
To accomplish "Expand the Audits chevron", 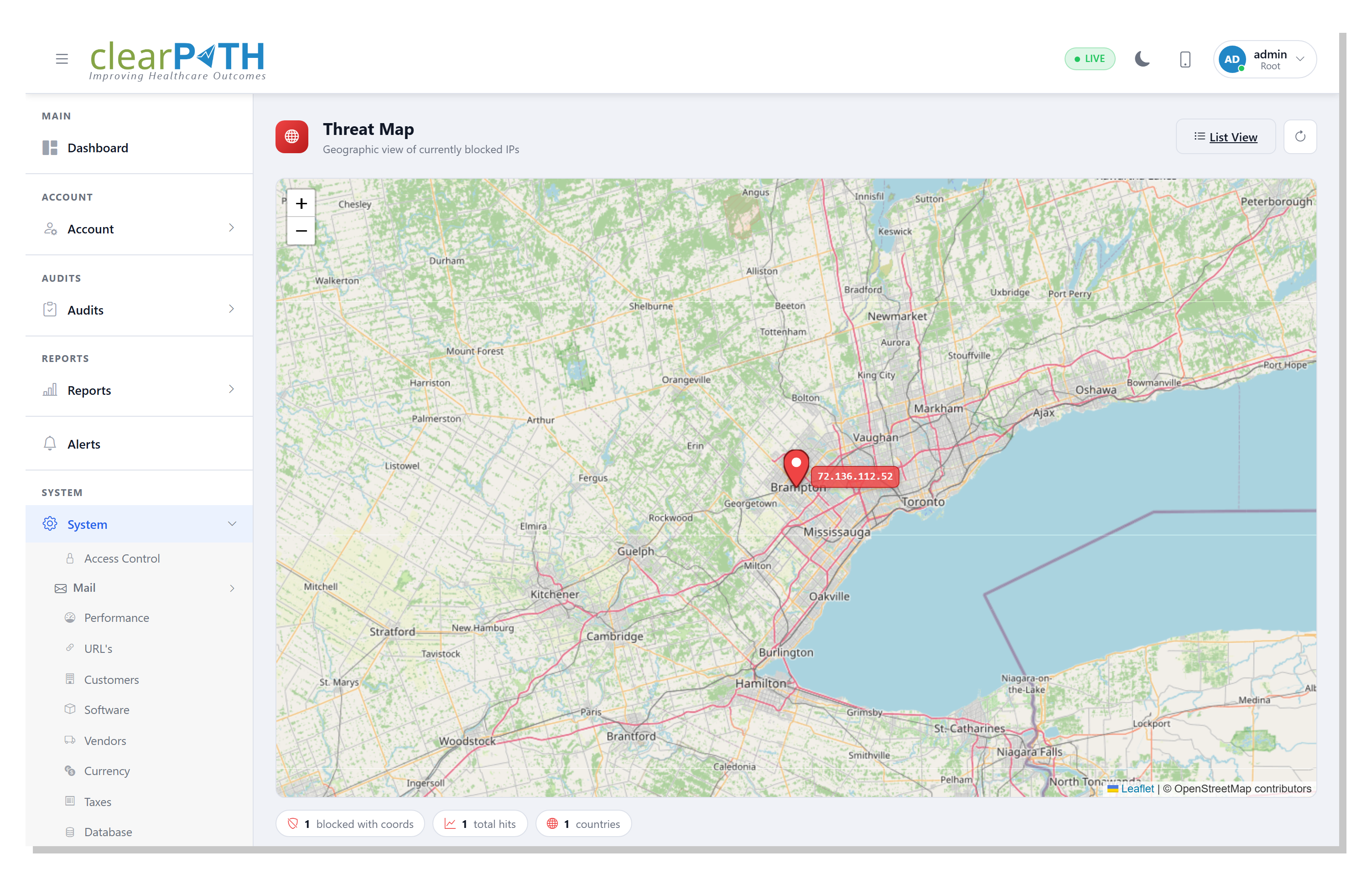I will (231, 309).
